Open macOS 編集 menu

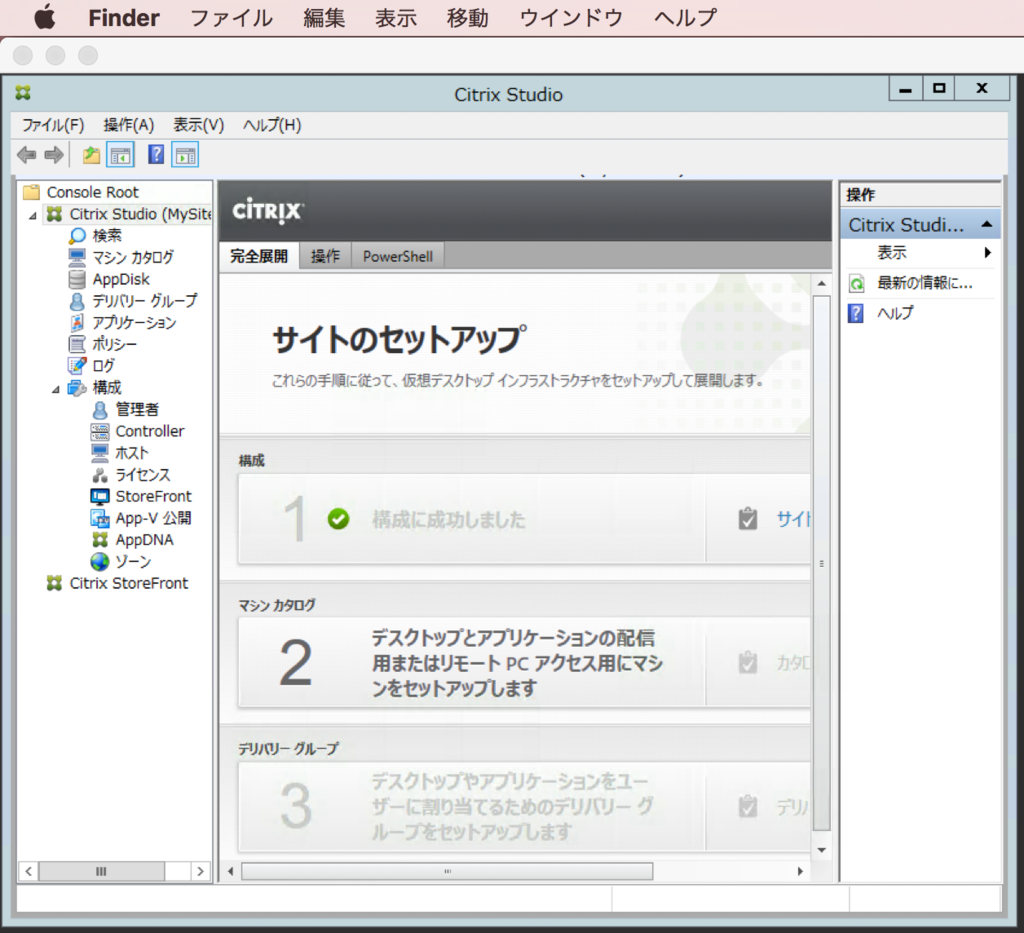pyautogui.click(x=324, y=18)
